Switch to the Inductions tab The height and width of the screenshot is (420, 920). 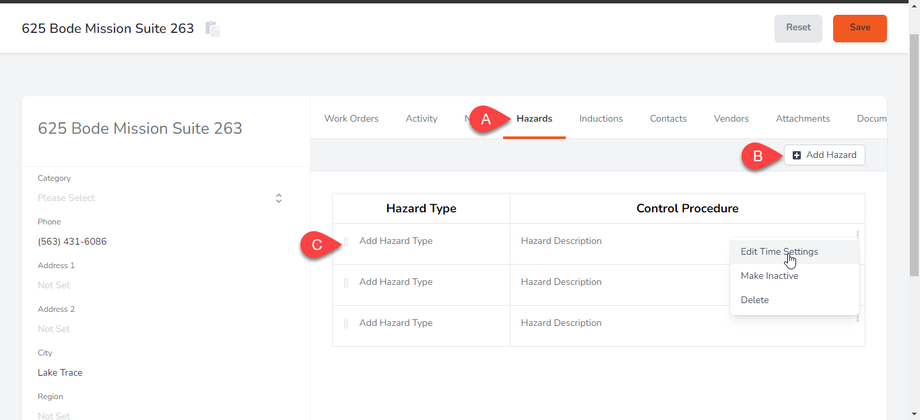tap(601, 119)
